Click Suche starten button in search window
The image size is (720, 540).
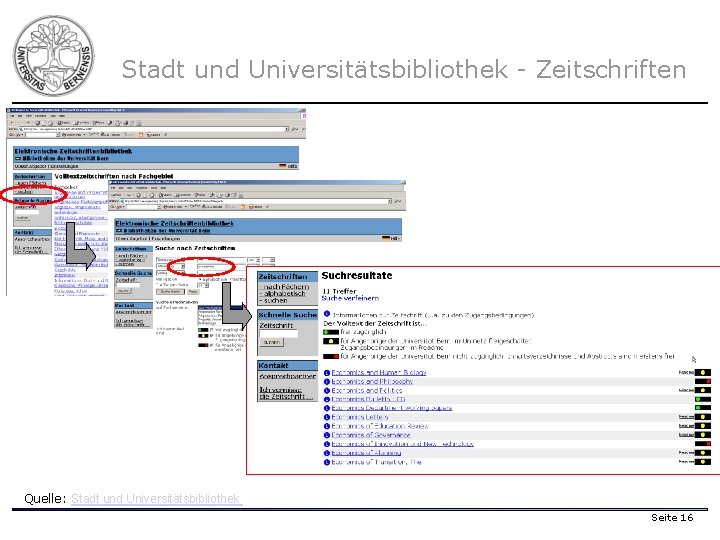tap(170, 292)
